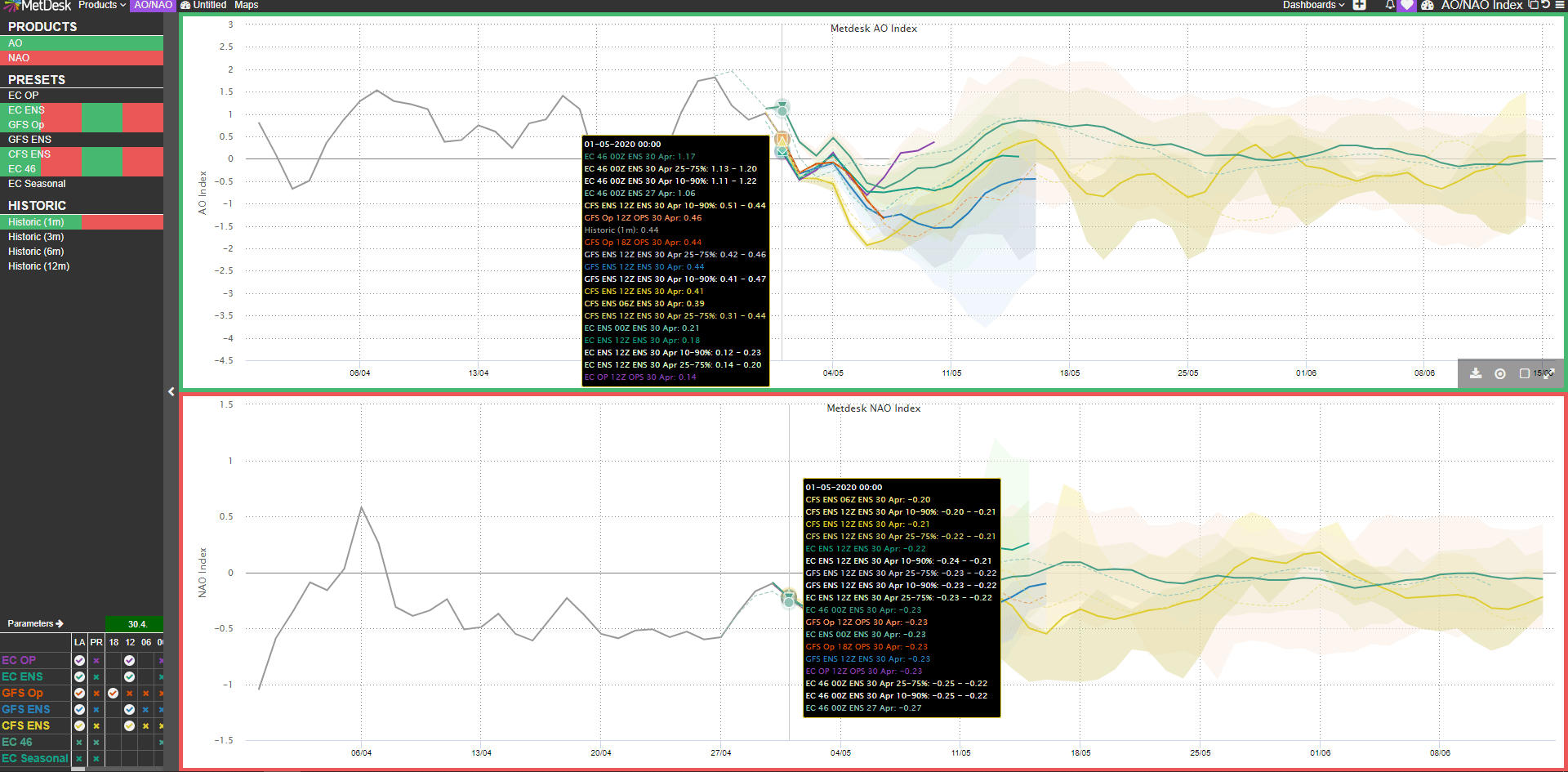This screenshot has height=772, width=1568.
Task: Switch to the Maps tab
Action: click(x=246, y=5)
